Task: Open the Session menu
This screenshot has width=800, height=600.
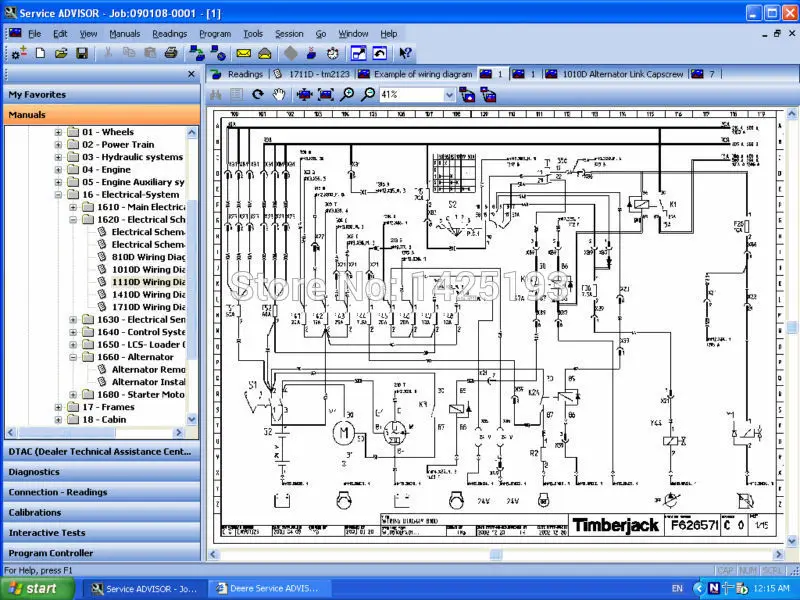Action: point(289,34)
